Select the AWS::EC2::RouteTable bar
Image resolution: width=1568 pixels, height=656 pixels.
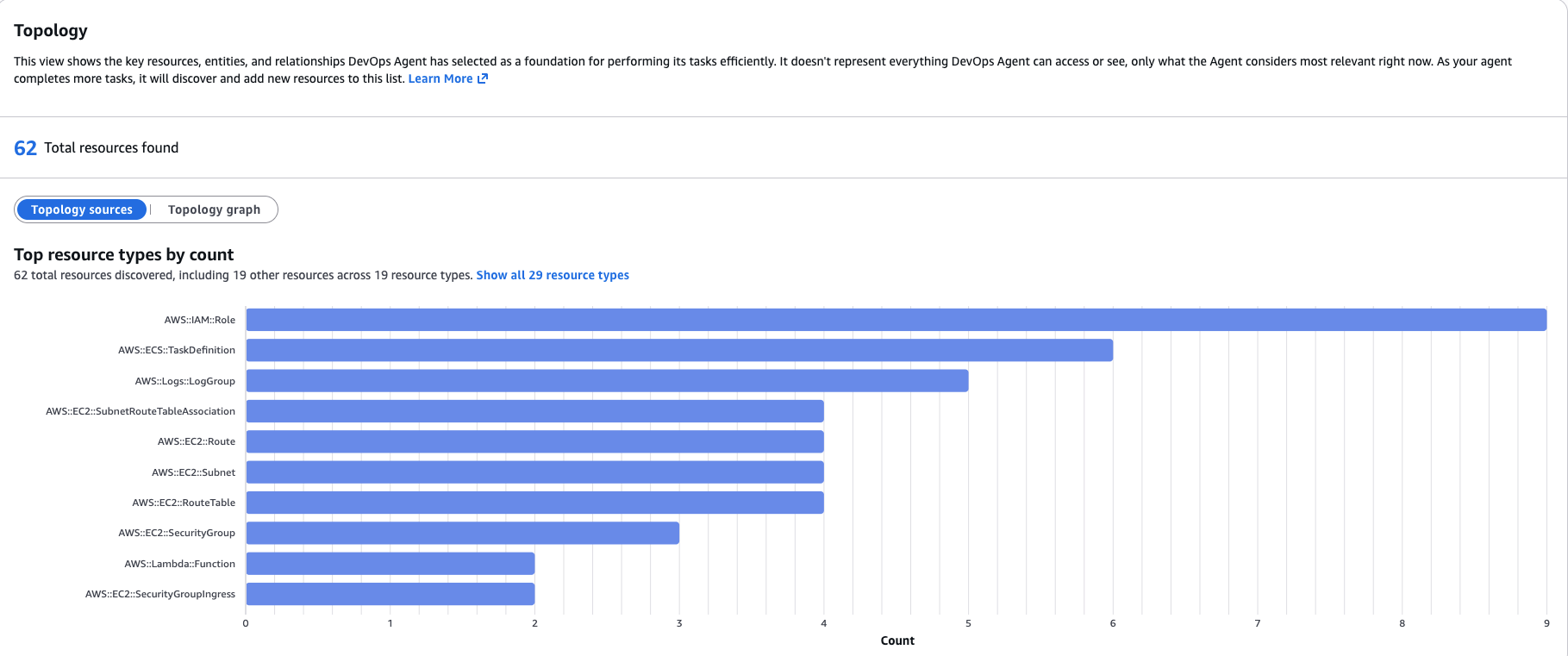(x=534, y=503)
